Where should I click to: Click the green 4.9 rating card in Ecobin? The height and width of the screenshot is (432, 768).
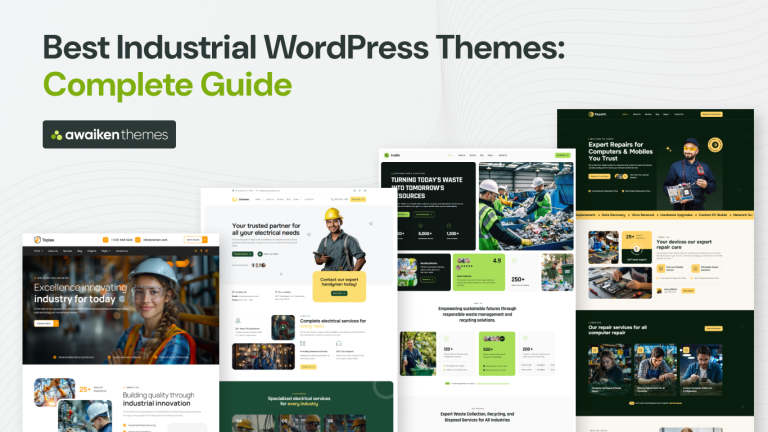[479, 272]
